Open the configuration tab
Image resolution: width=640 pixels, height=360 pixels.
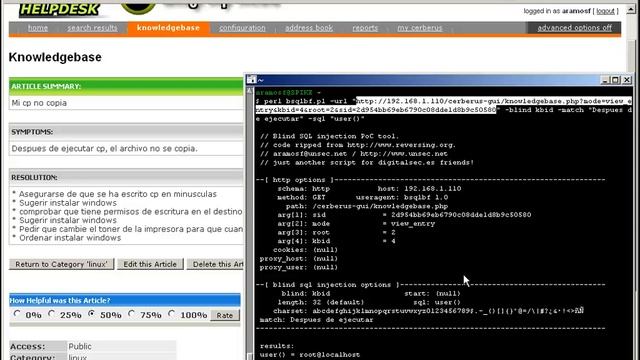click(242, 28)
